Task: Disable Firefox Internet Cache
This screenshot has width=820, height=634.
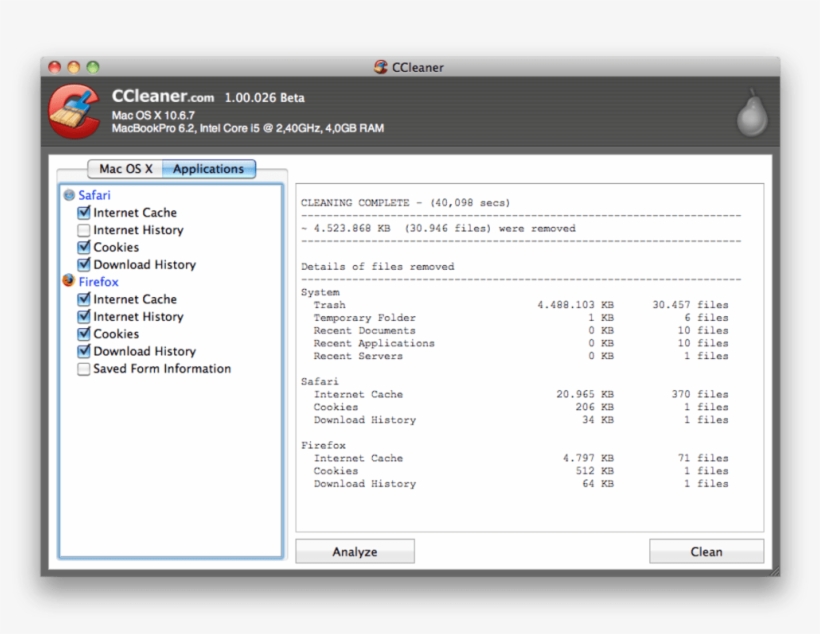Action: tap(84, 299)
